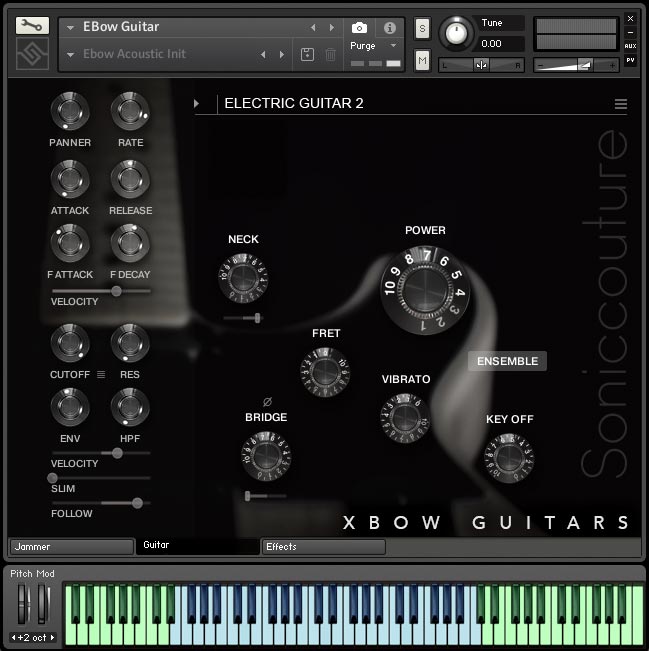Increase the keyboard octave shift
This screenshot has height=651, width=649.
(52, 637)
